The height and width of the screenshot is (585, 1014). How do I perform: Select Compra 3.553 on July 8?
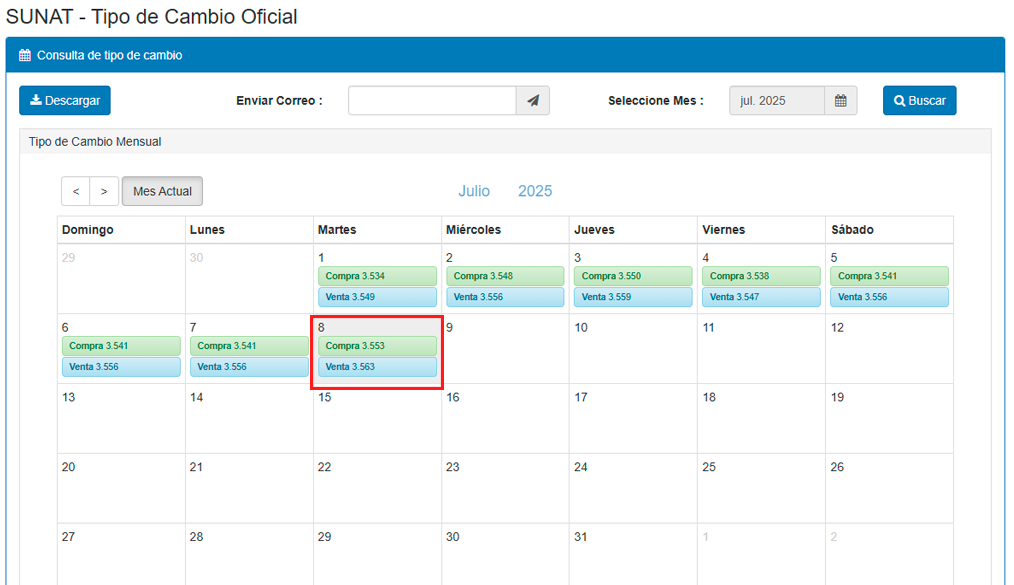[x=377, y=346]
